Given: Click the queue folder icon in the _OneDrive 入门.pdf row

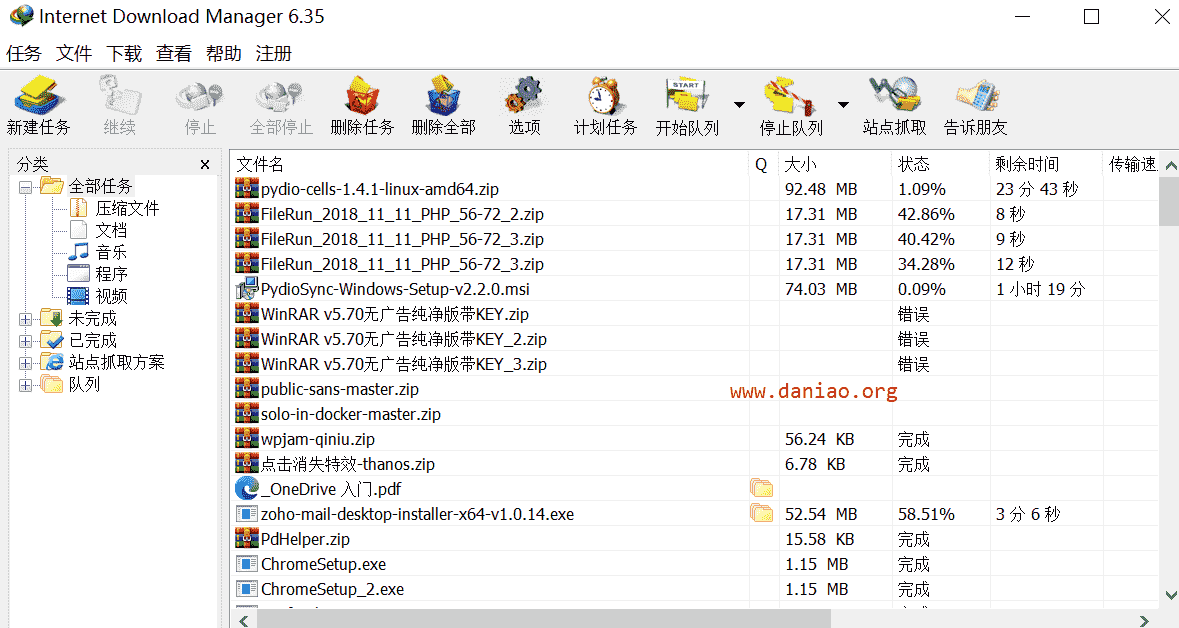Looking at the screenshot, I should tap(761, 489).
